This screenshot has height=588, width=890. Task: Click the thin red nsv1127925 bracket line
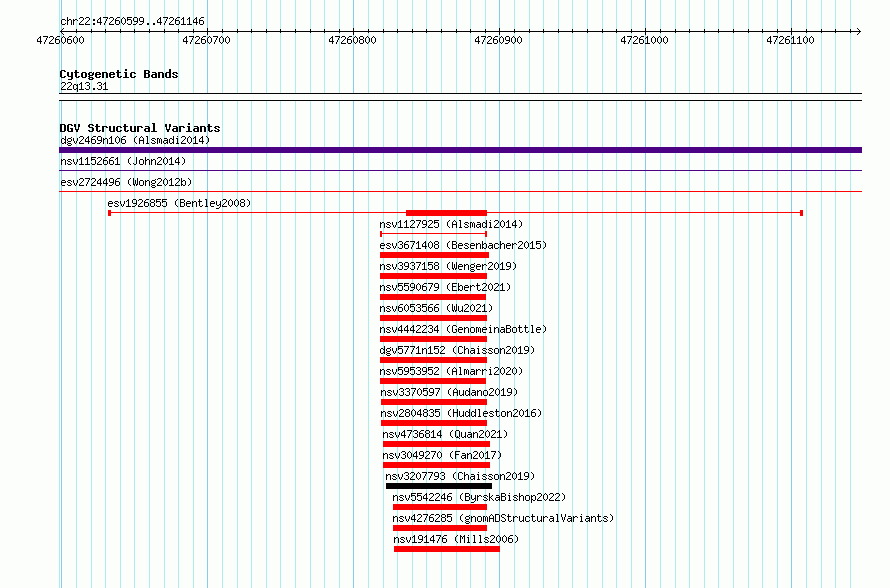click(x=433, y=234)
